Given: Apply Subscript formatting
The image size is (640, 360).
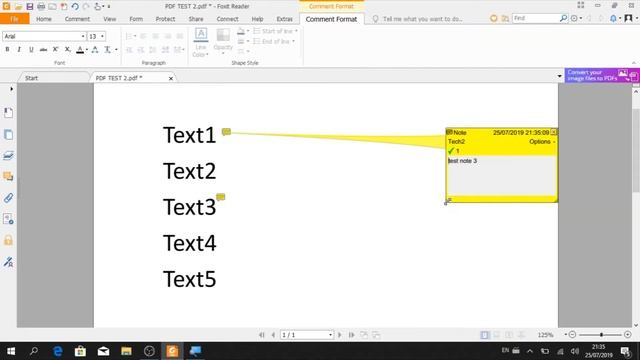Looking at the screenshot, I should (68, 49).
